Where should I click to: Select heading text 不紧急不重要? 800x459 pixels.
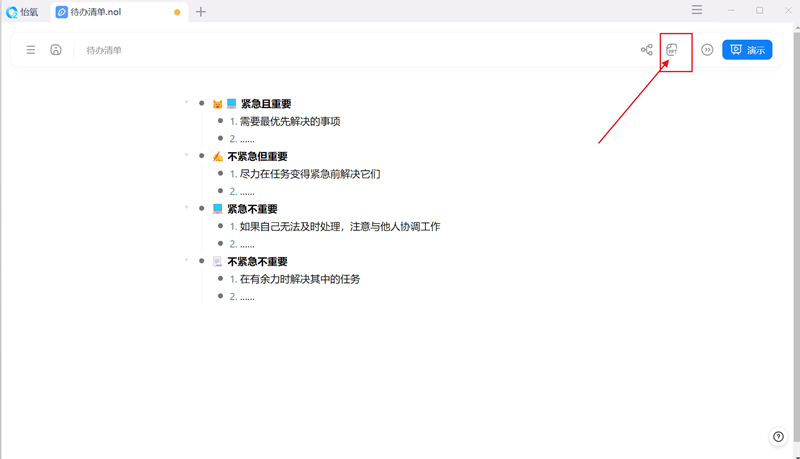(258, 262)
